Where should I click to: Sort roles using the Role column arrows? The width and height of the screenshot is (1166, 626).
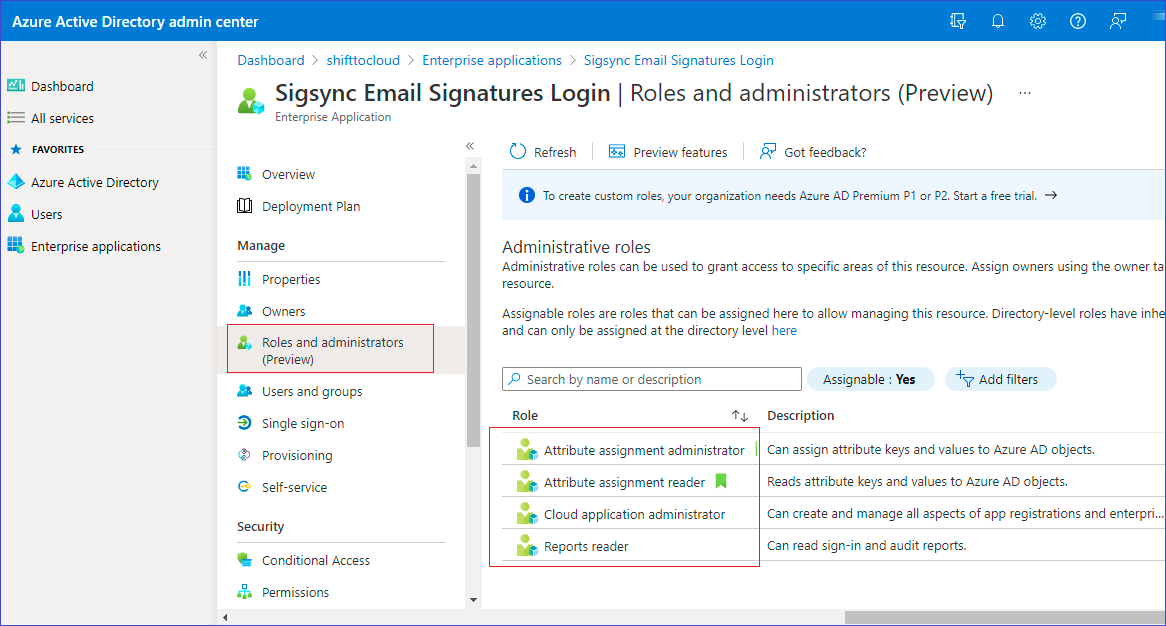[740, 415]
